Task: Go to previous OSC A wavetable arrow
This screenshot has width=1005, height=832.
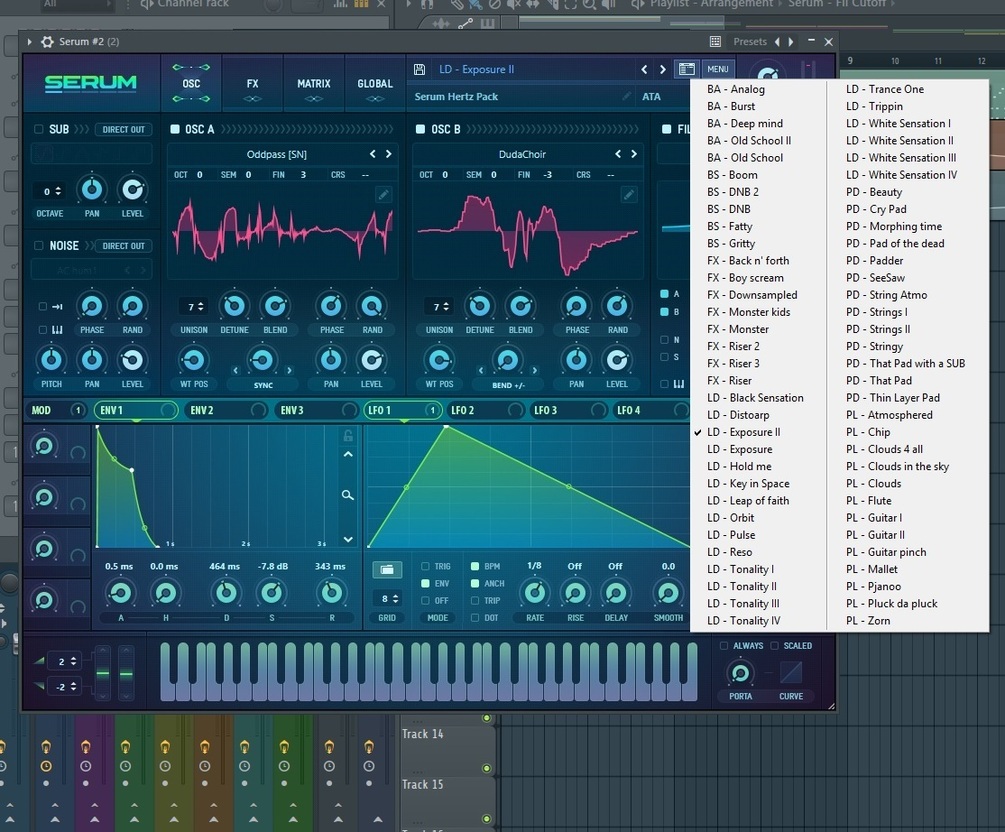Action: (372, 154)
